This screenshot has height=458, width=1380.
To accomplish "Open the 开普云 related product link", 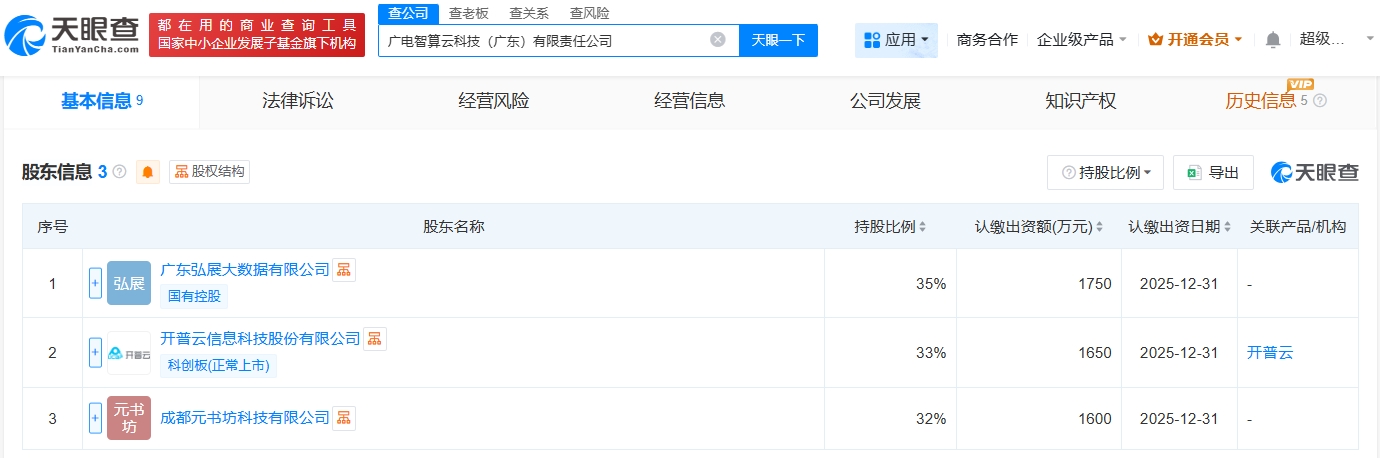I will (1269, 353).
